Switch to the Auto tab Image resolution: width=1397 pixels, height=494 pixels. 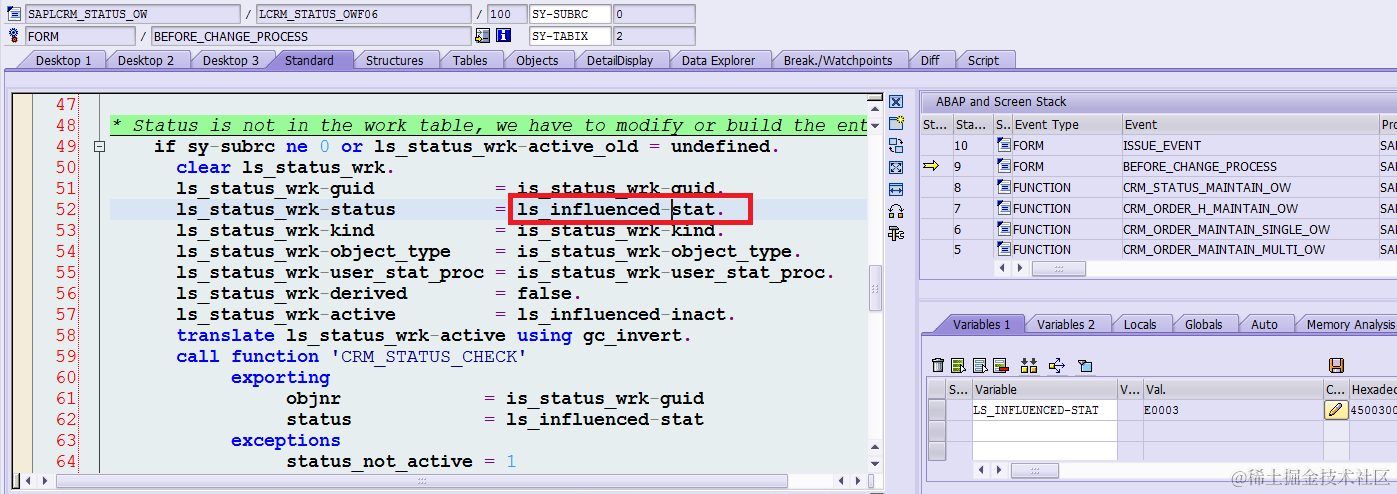tap(1264, 324)
